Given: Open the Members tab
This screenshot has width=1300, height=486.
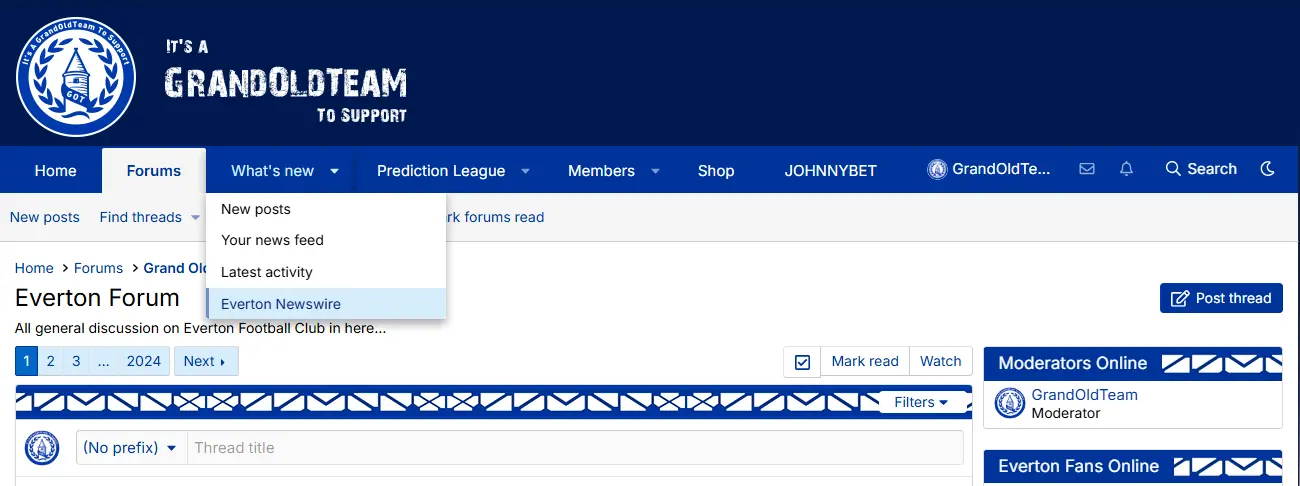Looking at the screenshot, I should 601,171.
